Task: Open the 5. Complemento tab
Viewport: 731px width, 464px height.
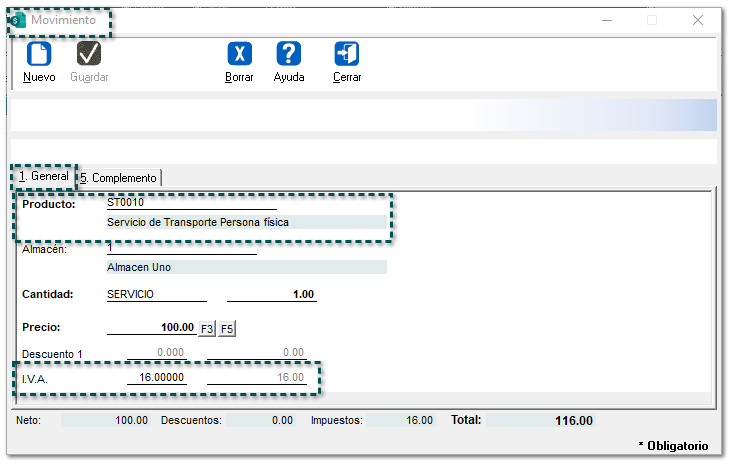Action: click(x=118, y=178)
